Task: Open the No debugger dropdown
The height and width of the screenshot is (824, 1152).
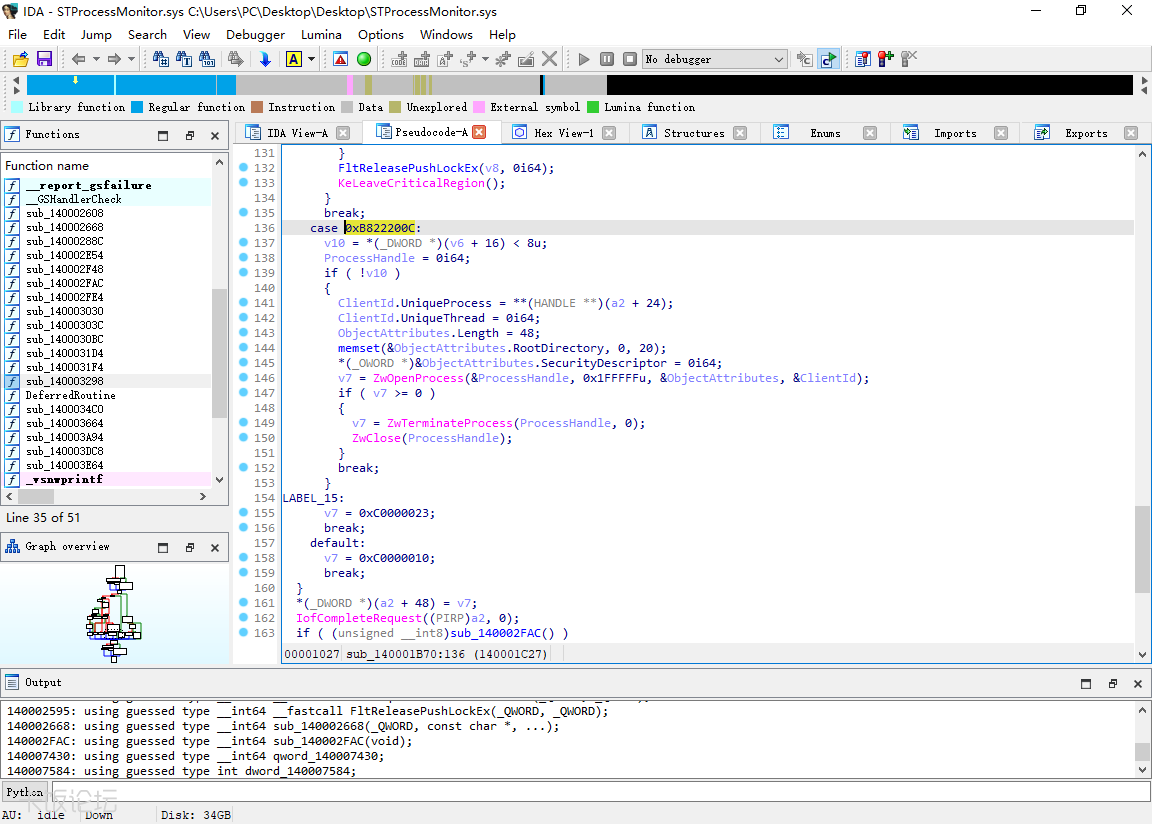Action: coord(715,59)
